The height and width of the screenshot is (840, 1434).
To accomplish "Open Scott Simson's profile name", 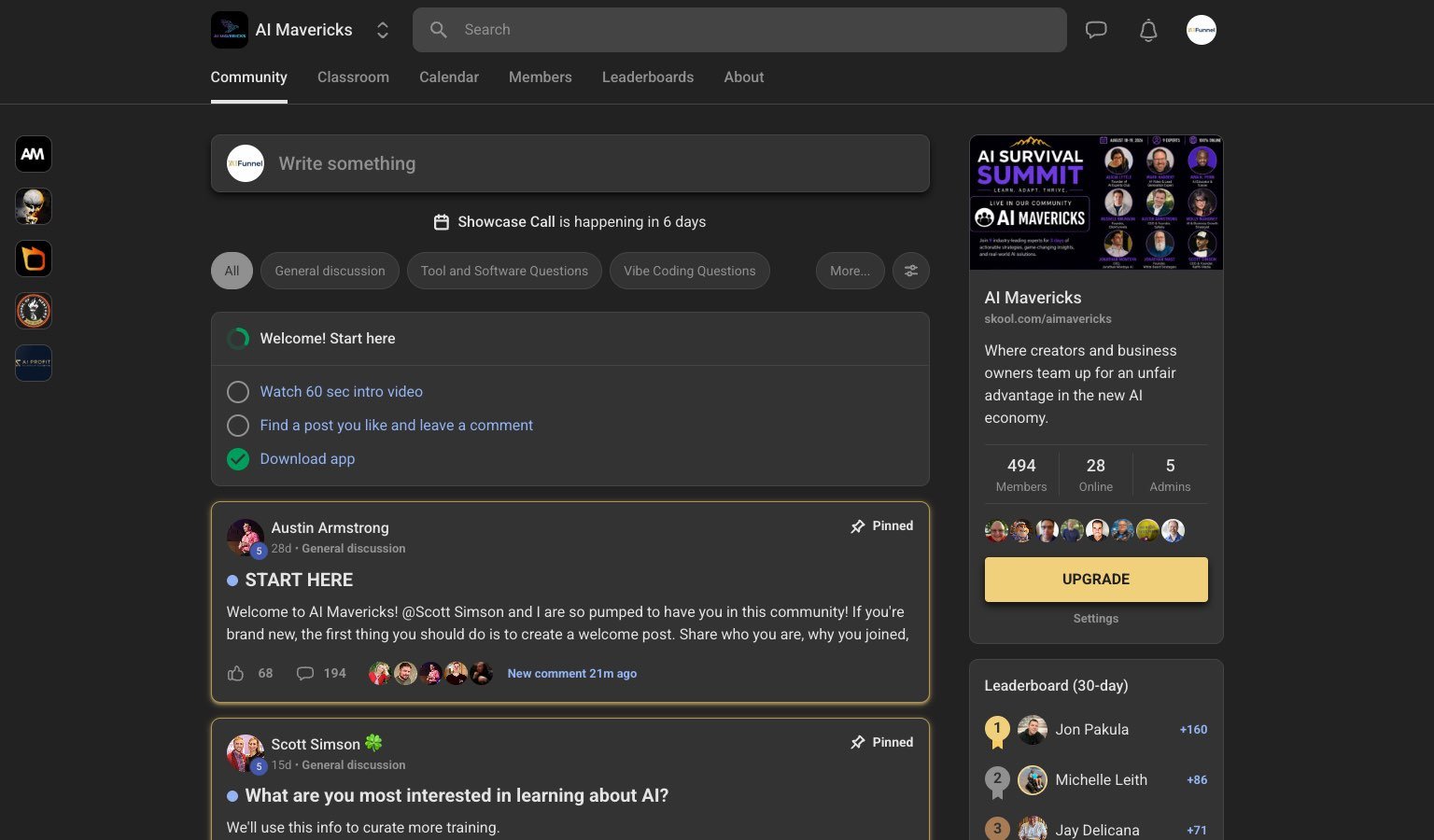I will [x=316, y=745].
